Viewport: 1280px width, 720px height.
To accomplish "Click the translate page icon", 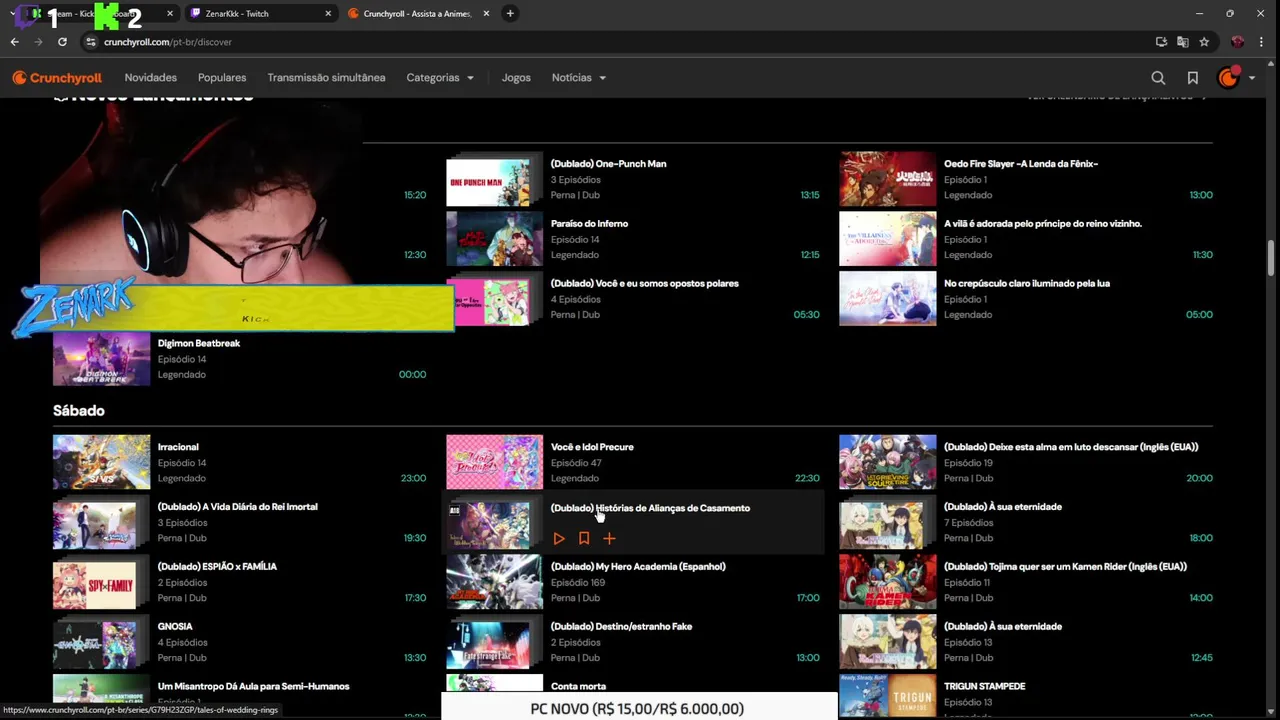I will [1183, 42].
